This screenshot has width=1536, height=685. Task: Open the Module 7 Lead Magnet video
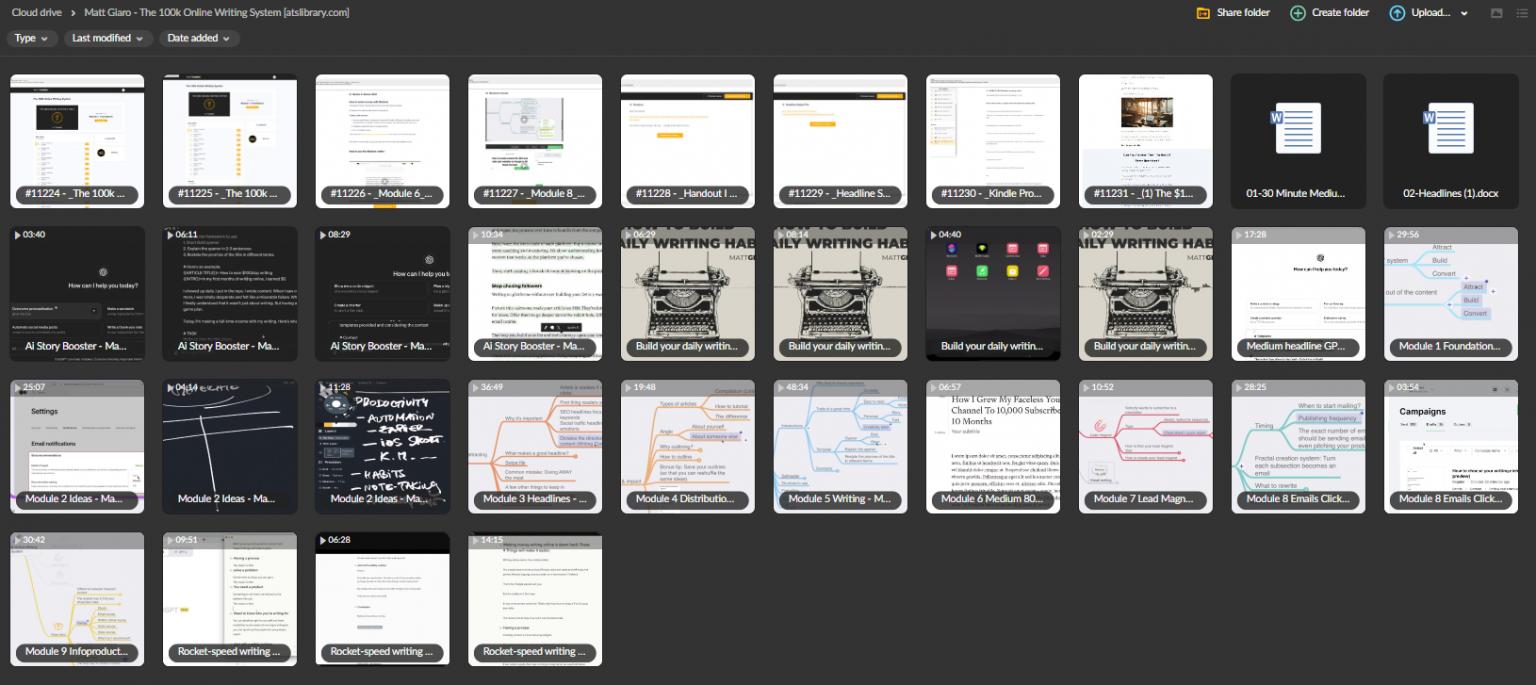[1146, 446]
